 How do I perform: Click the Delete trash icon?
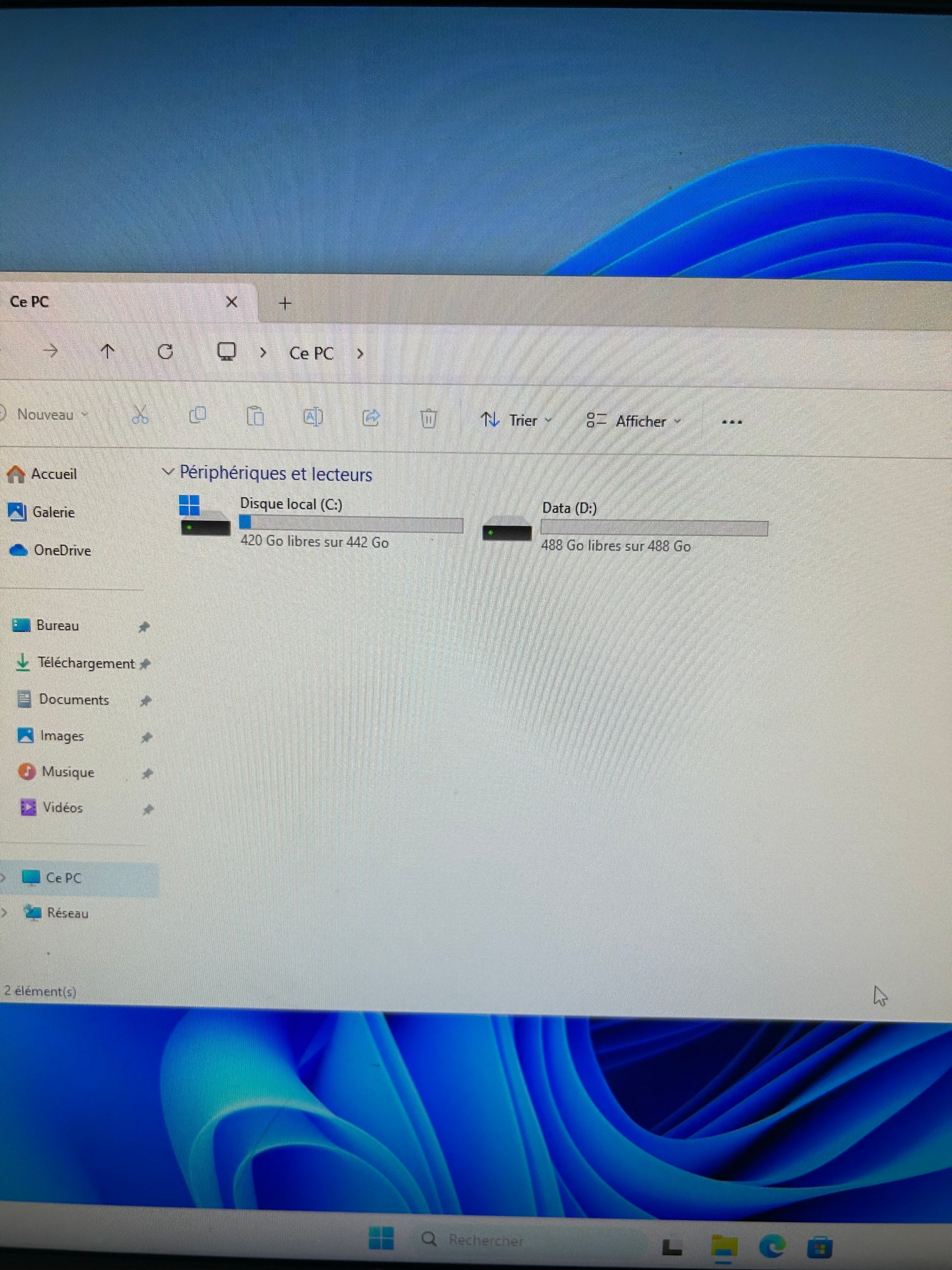point(428,418)
